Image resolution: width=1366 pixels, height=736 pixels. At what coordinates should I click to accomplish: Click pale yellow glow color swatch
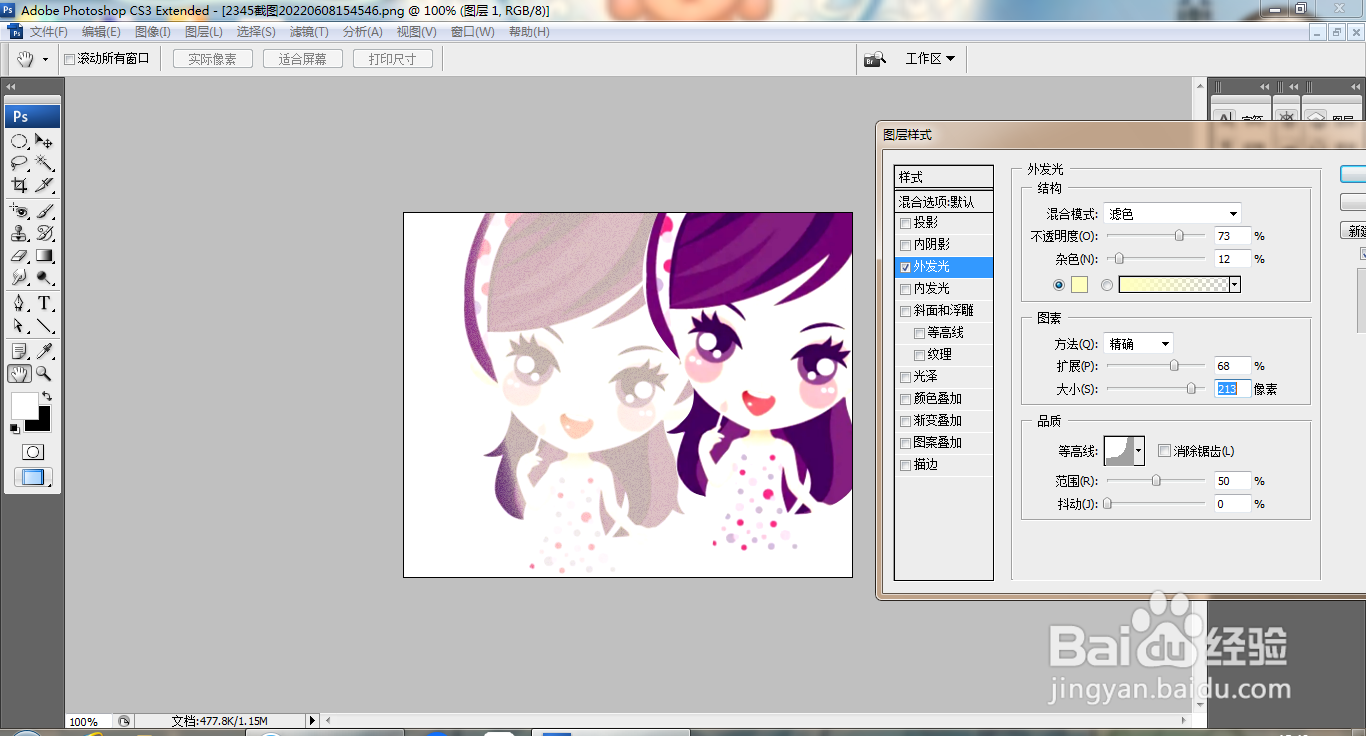[1079, 285]
